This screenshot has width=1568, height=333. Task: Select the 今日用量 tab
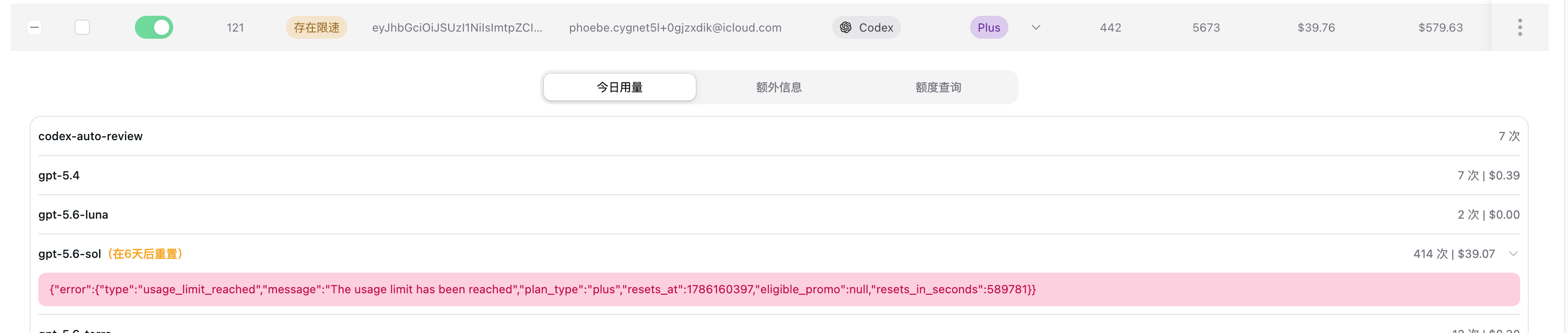click(619, 87)
